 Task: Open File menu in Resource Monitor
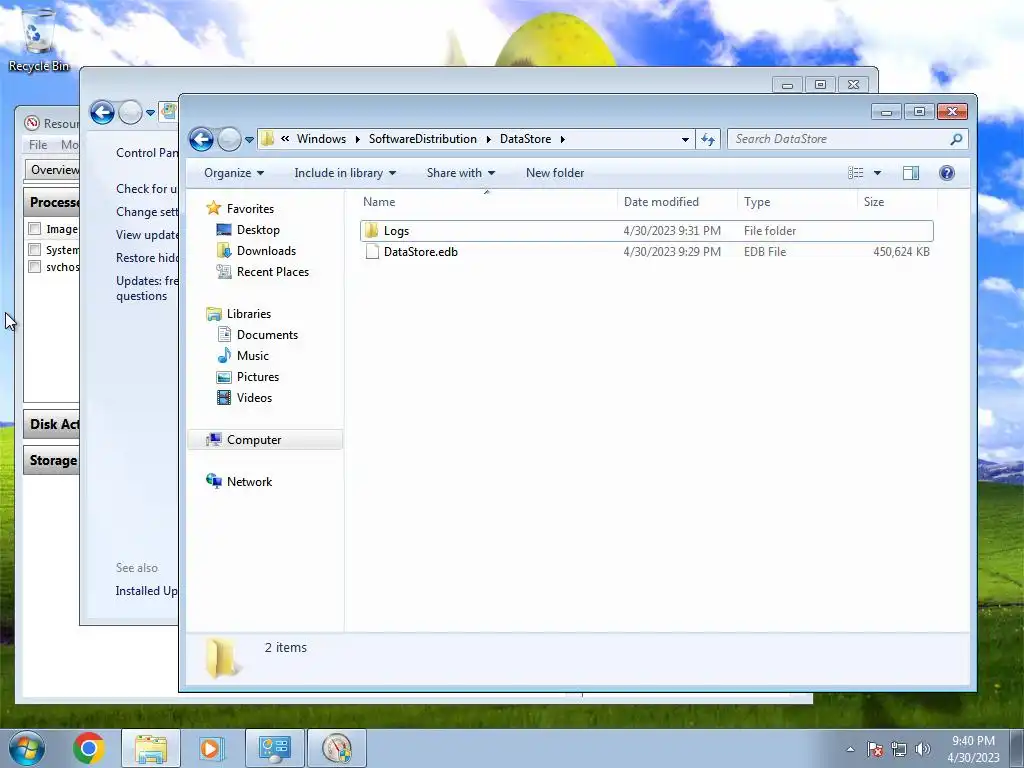click(38, 145)
